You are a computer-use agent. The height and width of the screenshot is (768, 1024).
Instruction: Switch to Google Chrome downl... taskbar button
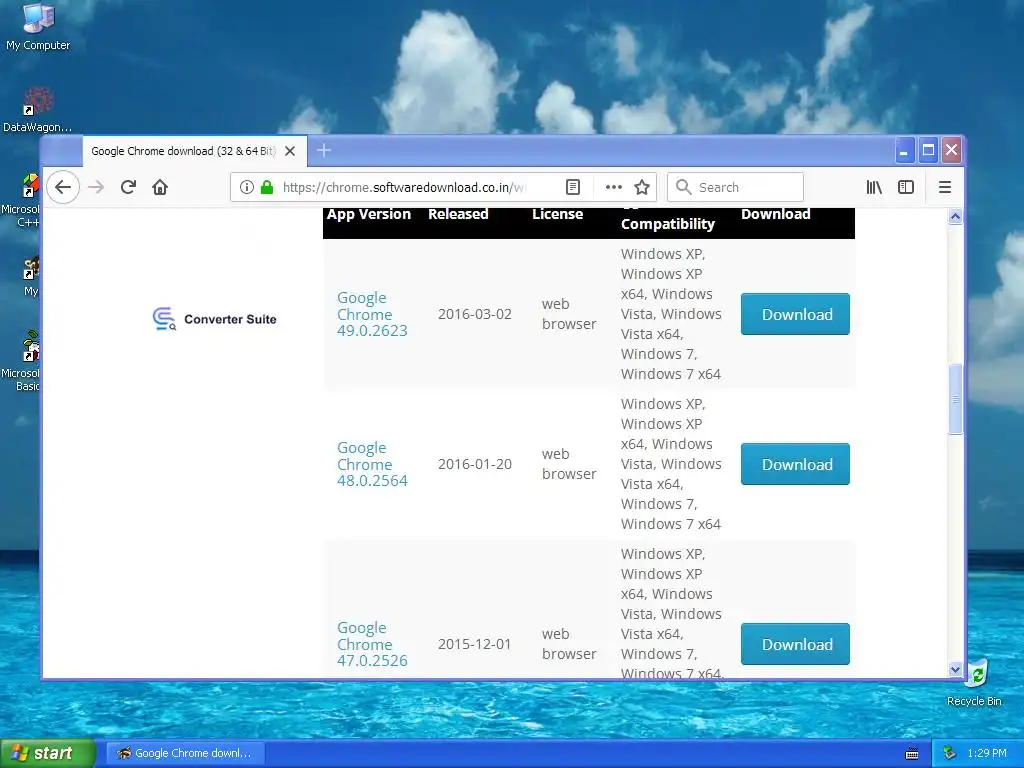point(185,753)
